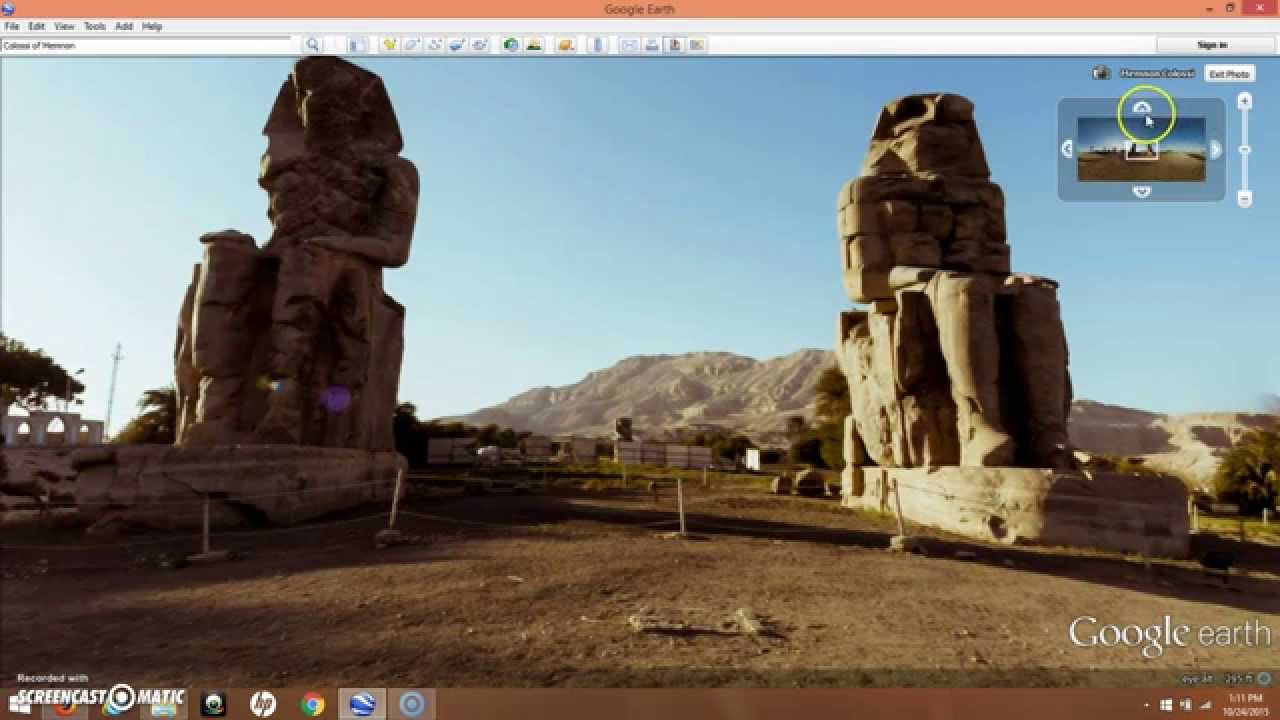Viewport: 1280px width, 720px height.
Task: Click the view in Google Maps icon
Action: 697,45
